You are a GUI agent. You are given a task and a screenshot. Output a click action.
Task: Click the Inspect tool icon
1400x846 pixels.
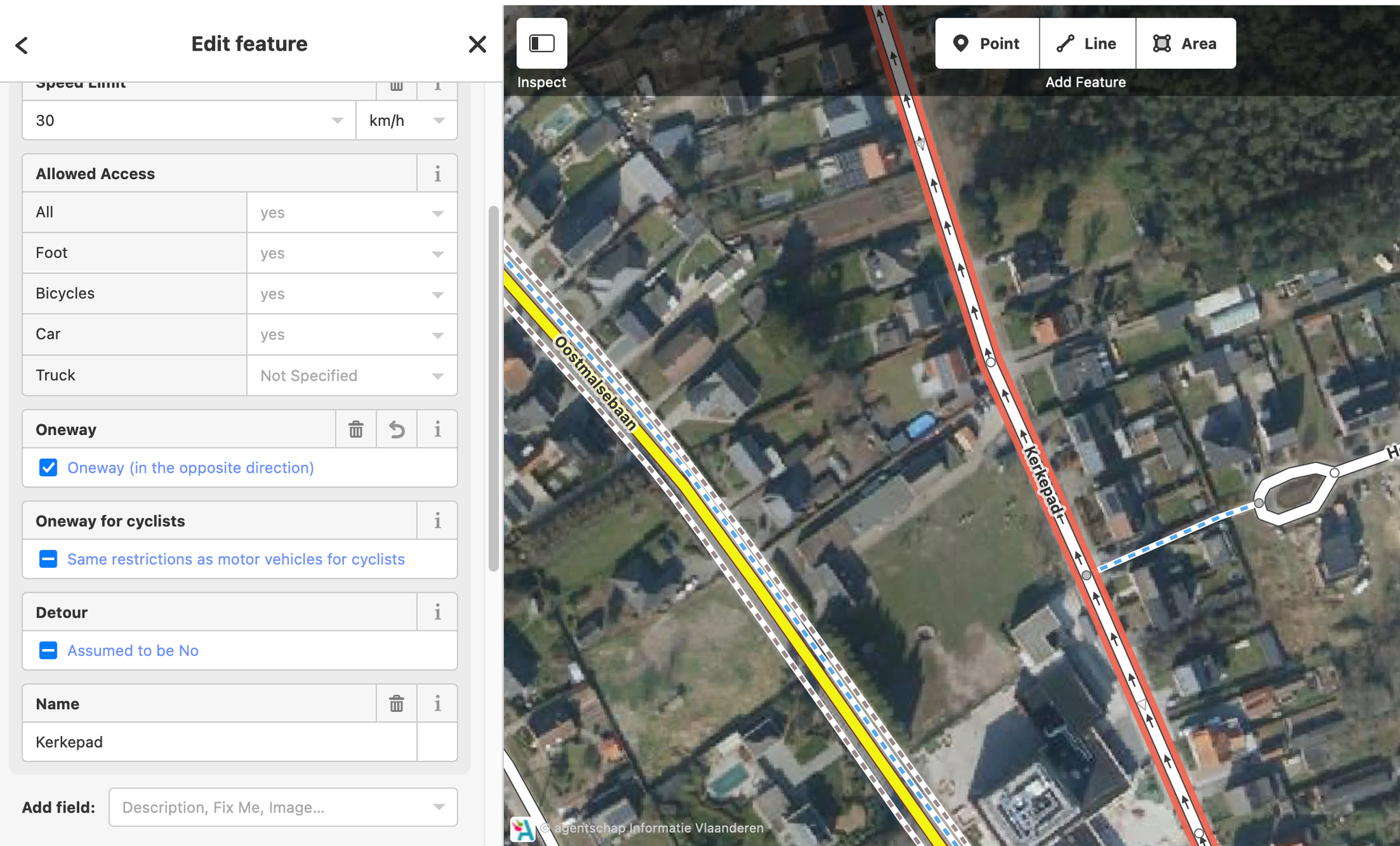click(x=541, y=43)
